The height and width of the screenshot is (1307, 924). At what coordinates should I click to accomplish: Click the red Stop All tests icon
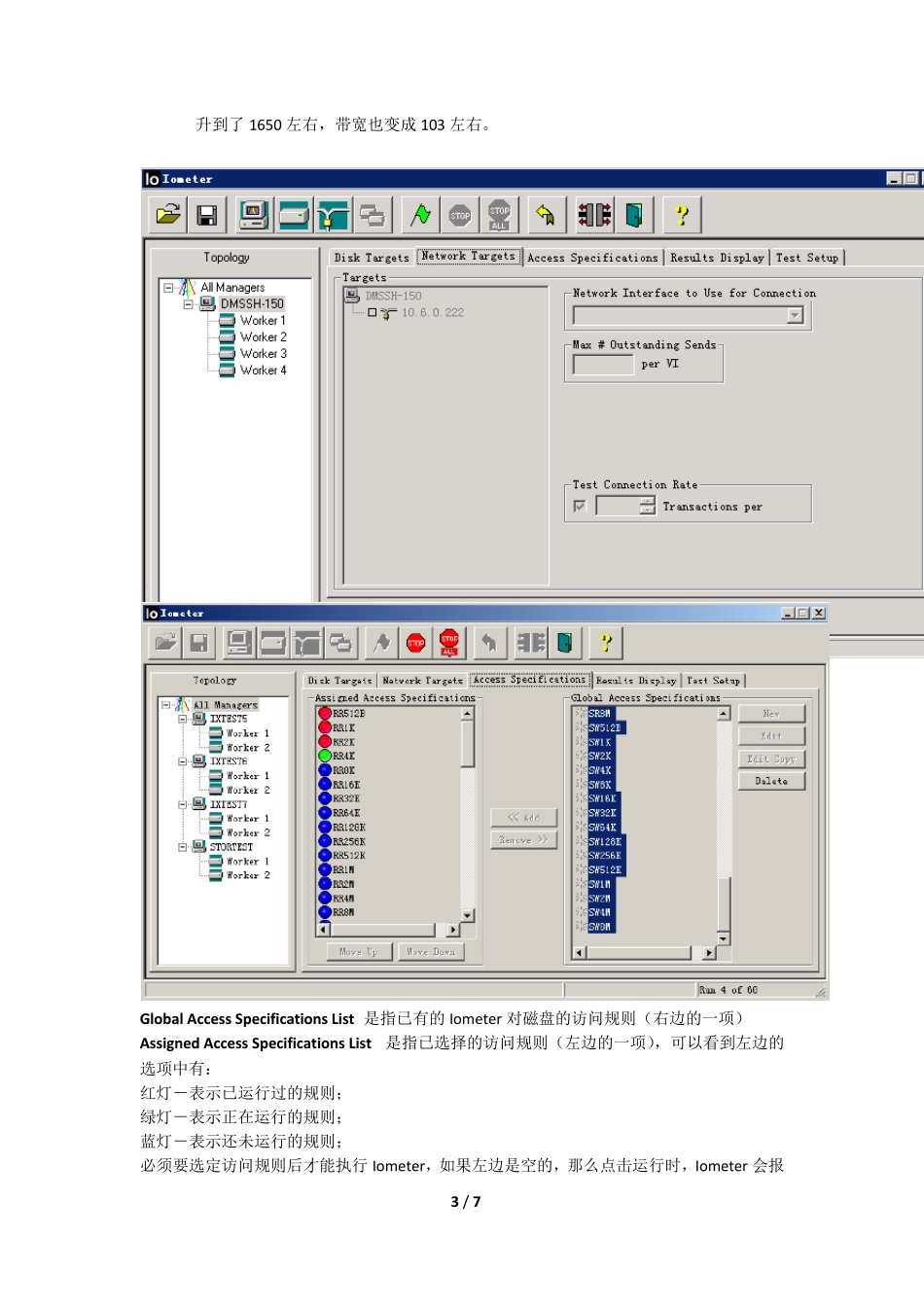coord(448,643)
